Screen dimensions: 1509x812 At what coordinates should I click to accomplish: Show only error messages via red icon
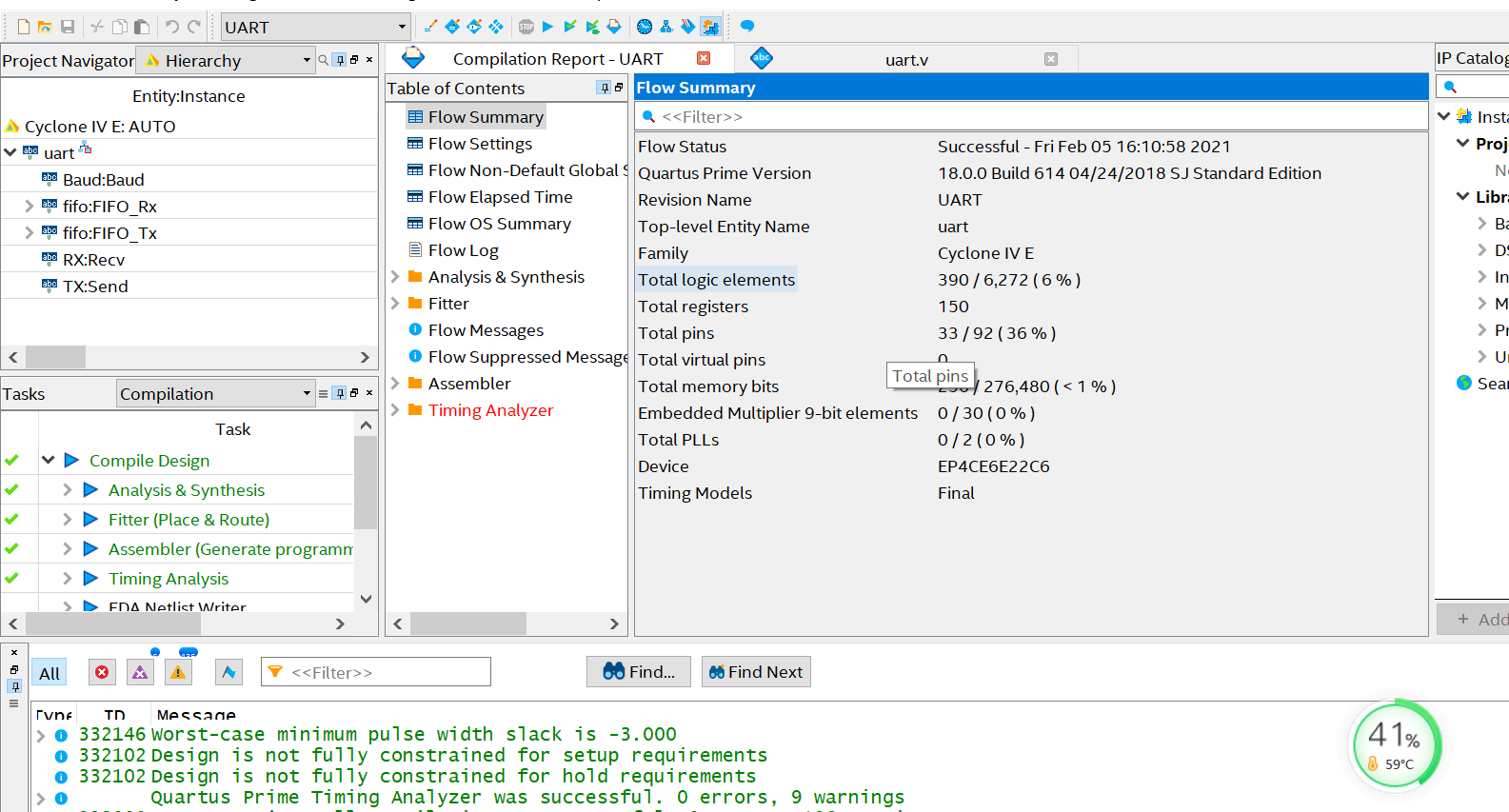[x=102, y=672]
